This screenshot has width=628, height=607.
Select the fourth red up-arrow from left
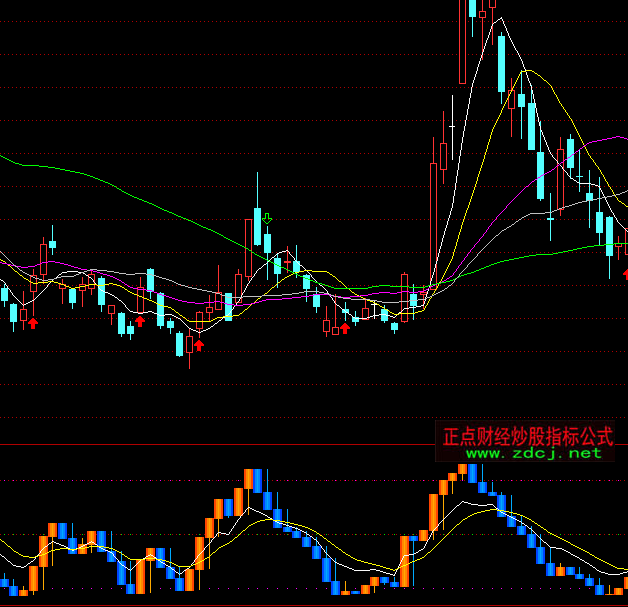[x=345, y=327]
